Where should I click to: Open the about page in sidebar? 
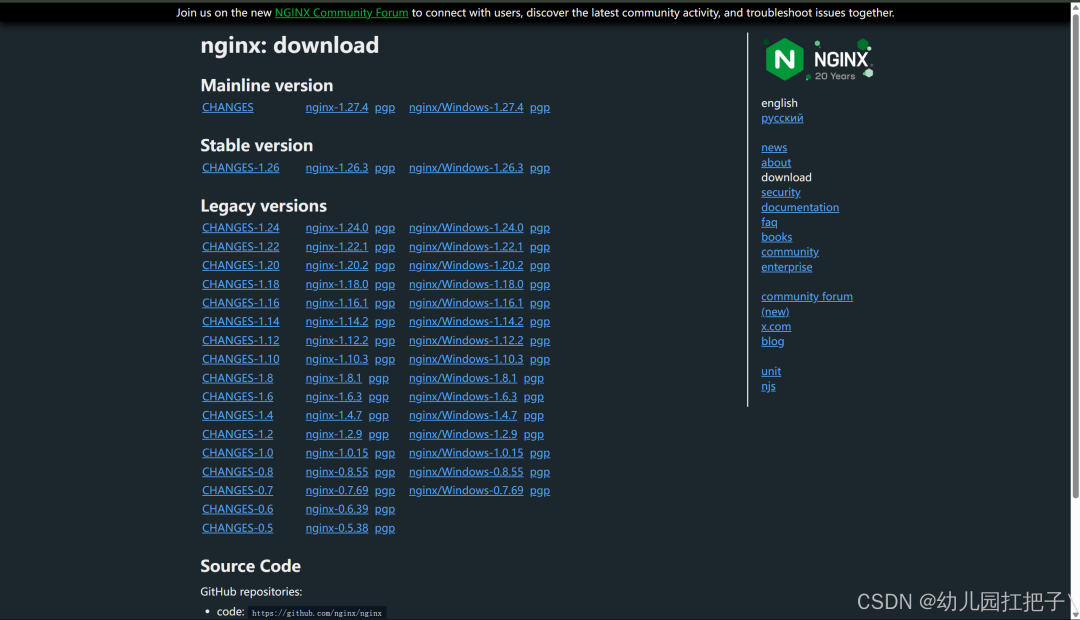tap(776, 163)
